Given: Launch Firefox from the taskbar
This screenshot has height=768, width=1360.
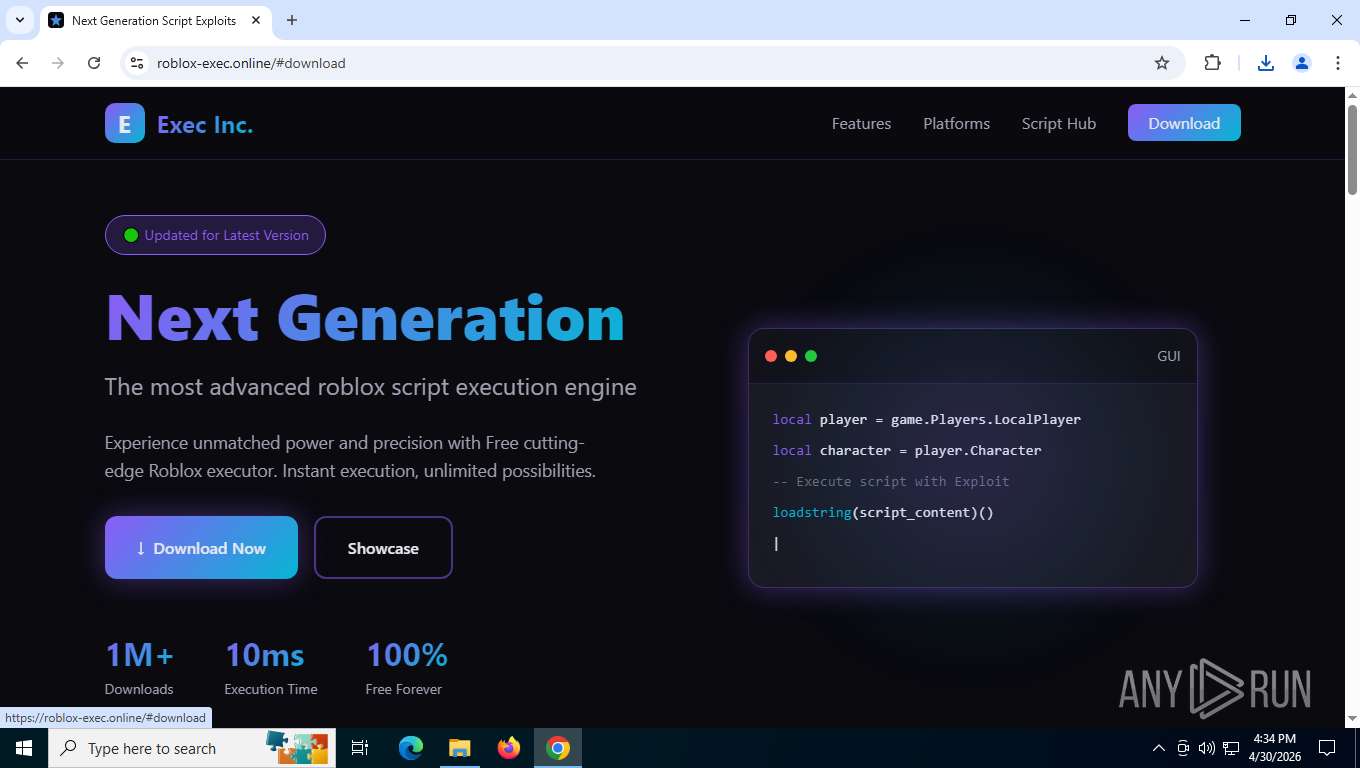Looking at the screenshot, I should pyautogui.click(x=509, y=748).
